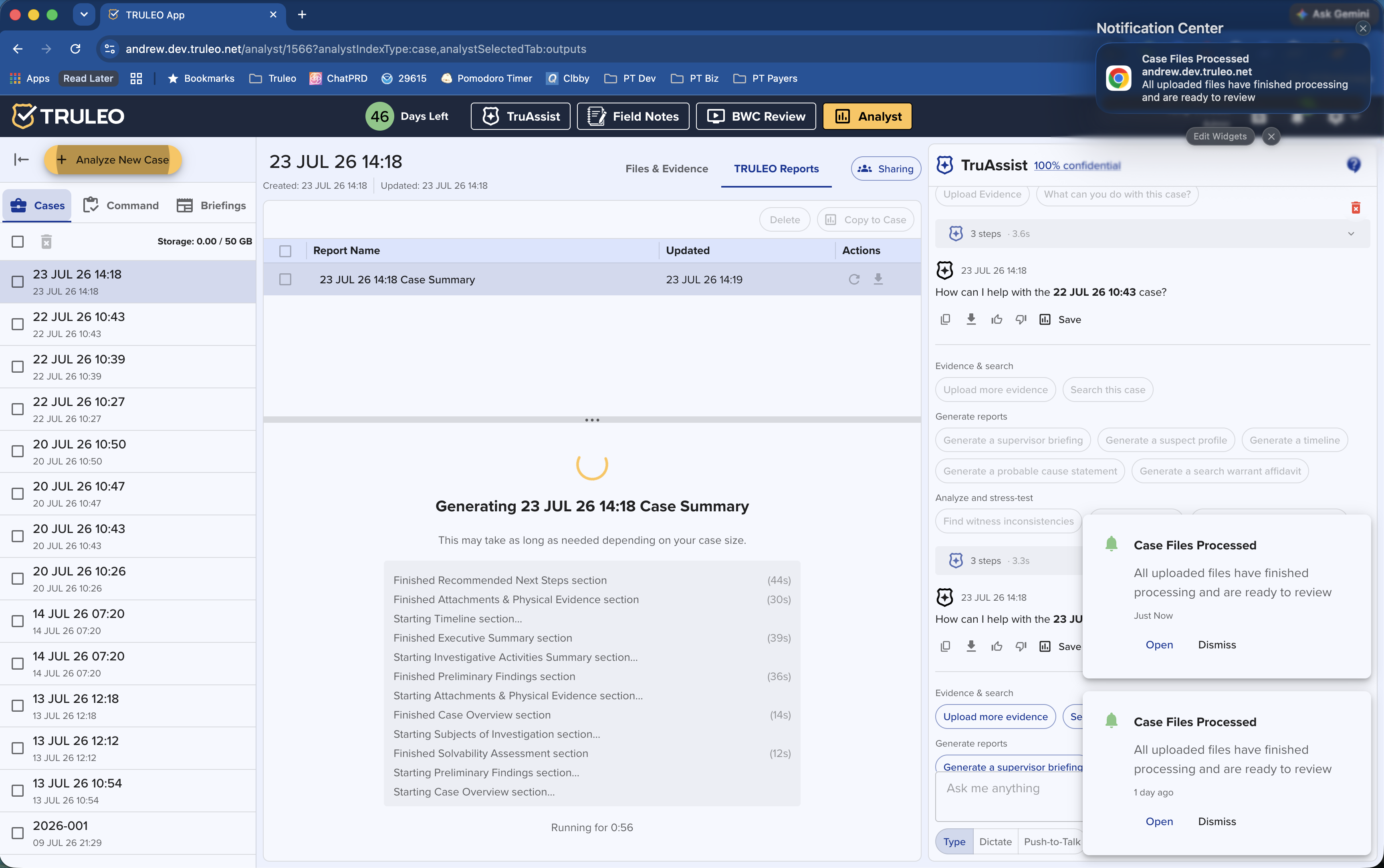
Task: Check the 22 JUL 26 10:39 case checkbox
Action: (18, 367)
